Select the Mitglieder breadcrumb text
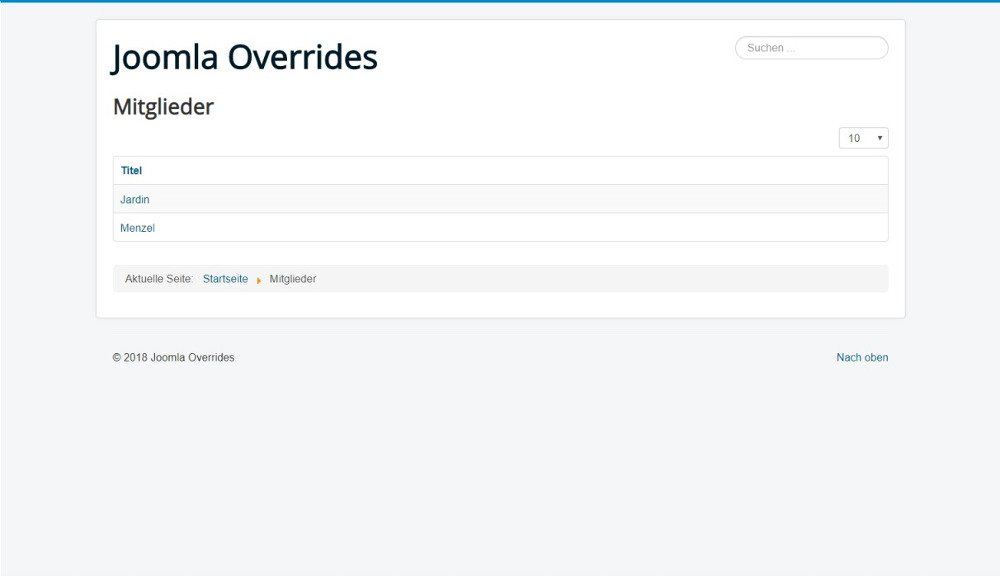Viewport: 1000px width, 576px height. [x=293, y=279]
